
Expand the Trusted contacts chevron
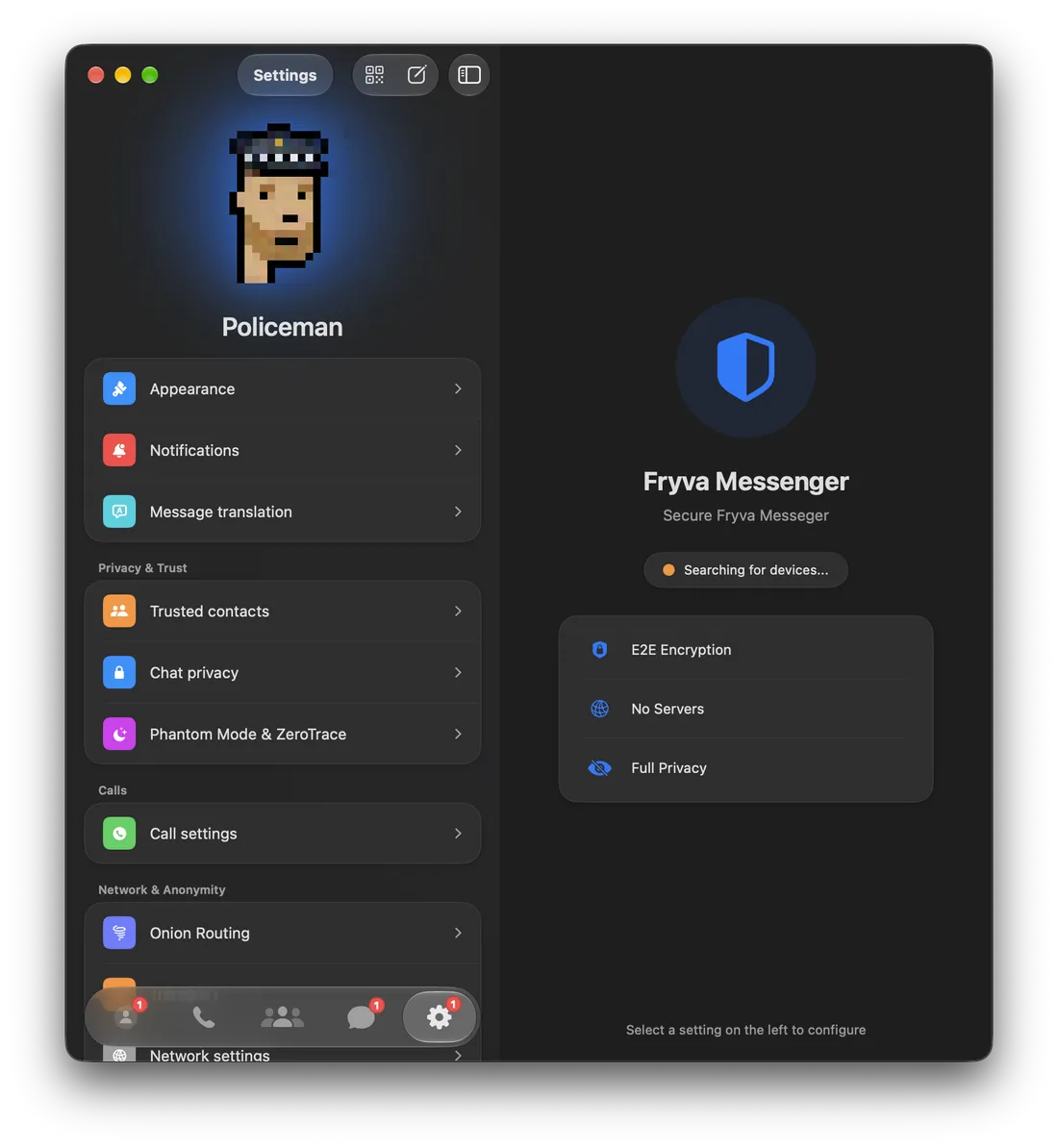[x=459, y=611]
